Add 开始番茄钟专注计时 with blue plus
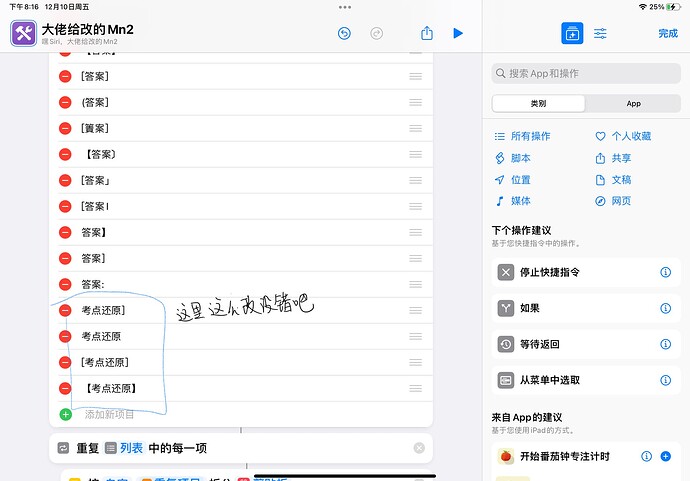This screenshot has width=690, height=481. click(x=665, y=456)
